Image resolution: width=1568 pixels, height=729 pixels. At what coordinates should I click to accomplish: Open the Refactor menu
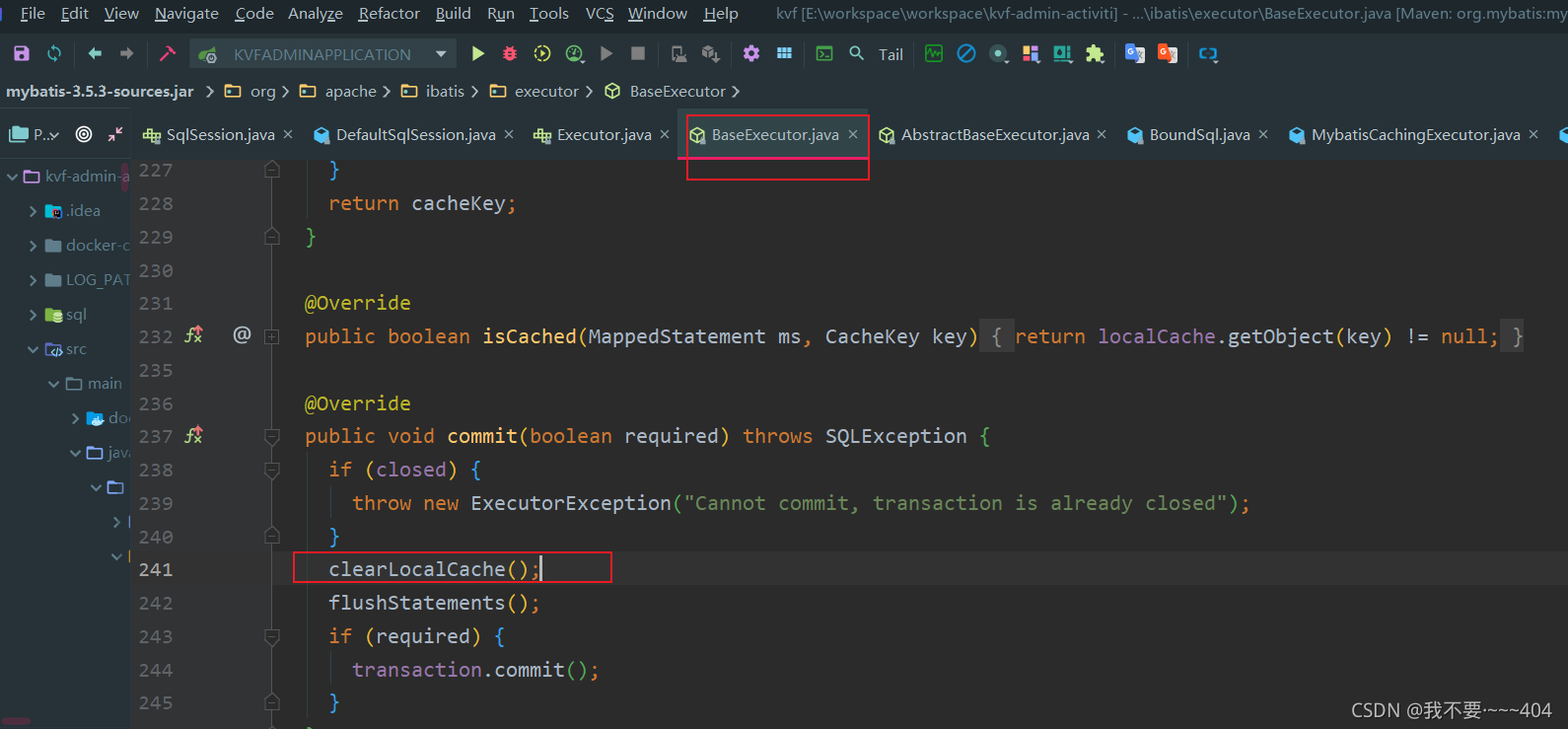(389, 14)
